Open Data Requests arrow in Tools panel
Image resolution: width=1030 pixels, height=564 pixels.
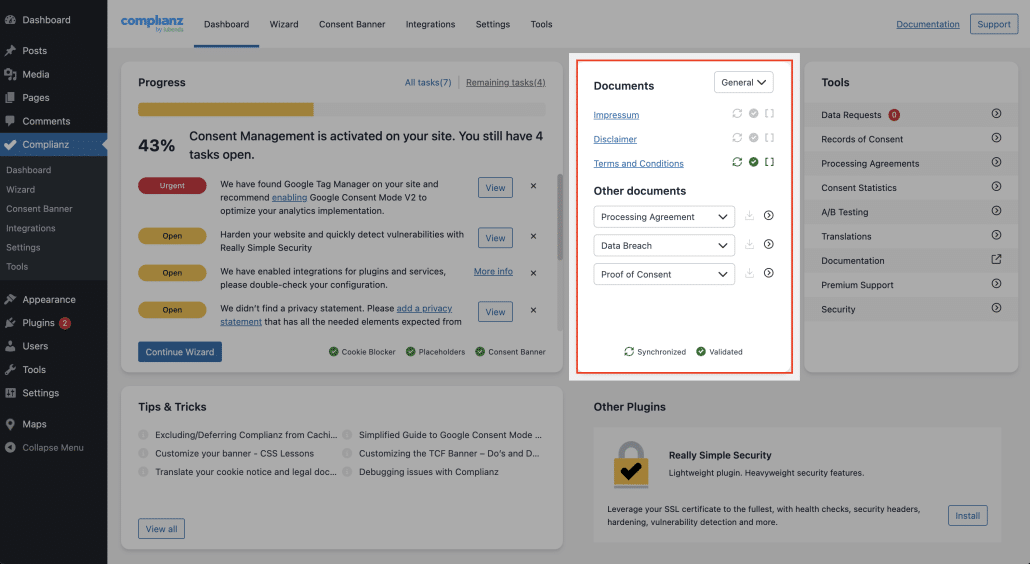(x=996, y=114)
